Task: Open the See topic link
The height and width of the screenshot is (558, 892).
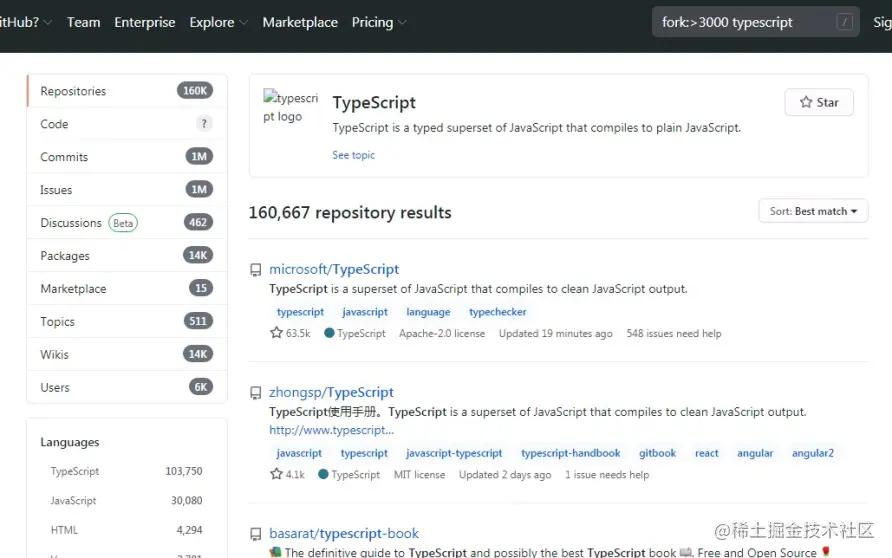Action: click(x=353, y=155)
